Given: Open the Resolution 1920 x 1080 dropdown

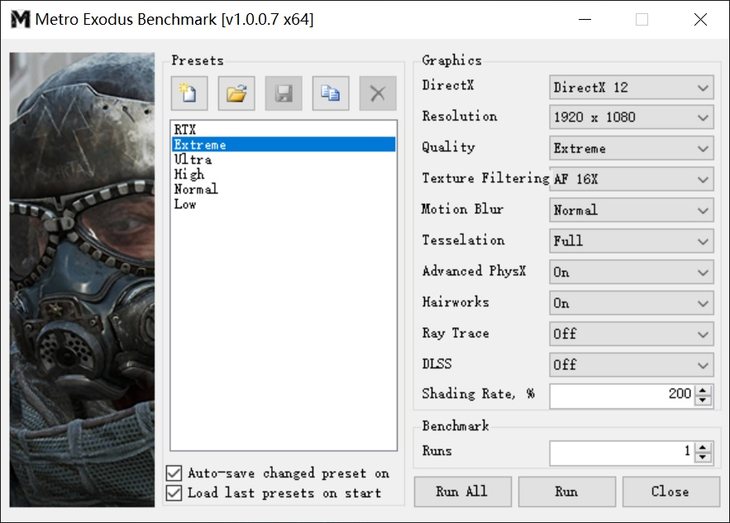Looking at the screenshot, I should tap(631, 117).
